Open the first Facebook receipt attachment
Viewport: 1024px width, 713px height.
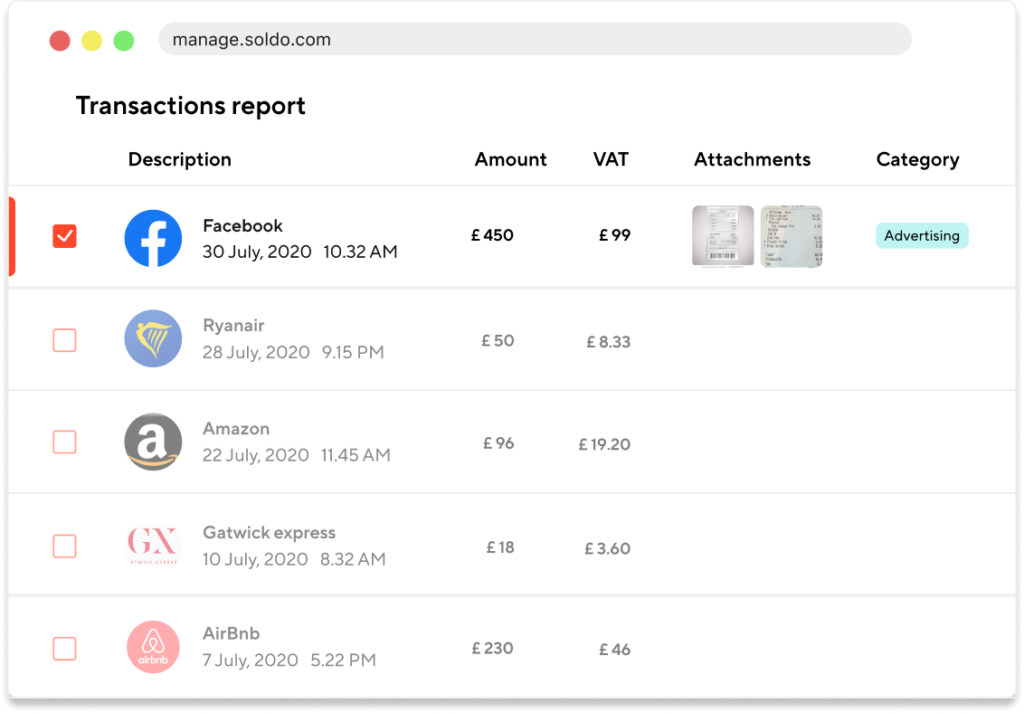(x=723, y=236)
